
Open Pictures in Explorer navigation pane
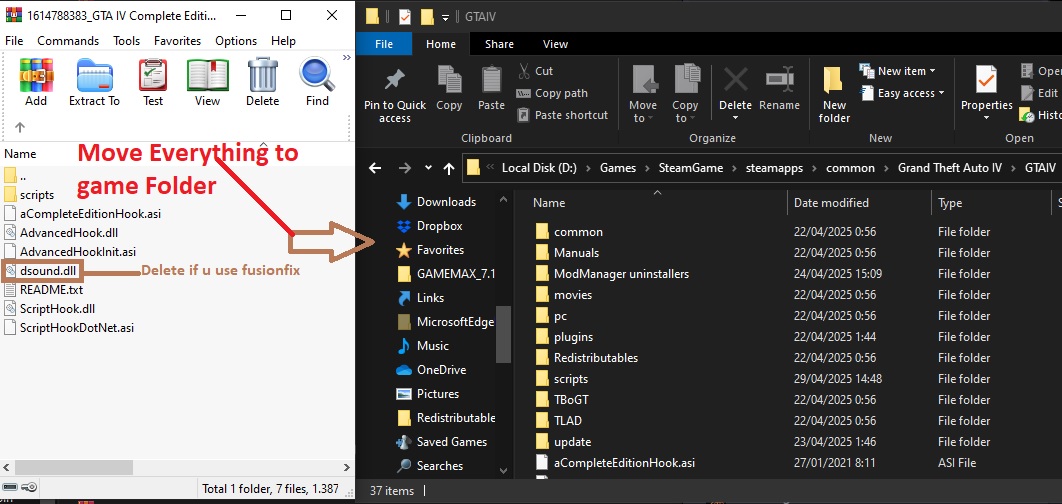click(427, 394)
